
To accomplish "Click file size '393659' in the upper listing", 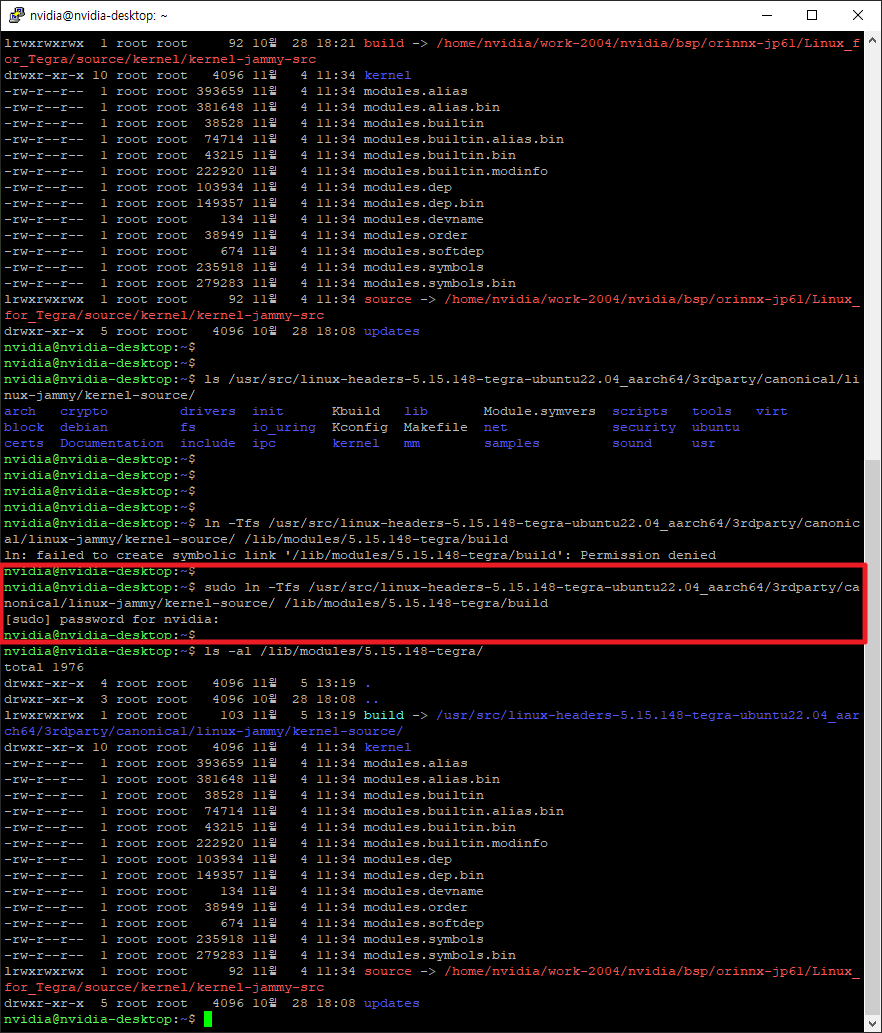I will click(x=219, y=91).
